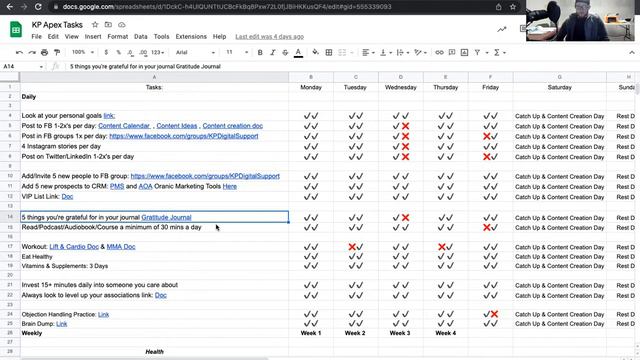
Task: Open zoom 100% dropdown
Action: click(x=83, y=53)
